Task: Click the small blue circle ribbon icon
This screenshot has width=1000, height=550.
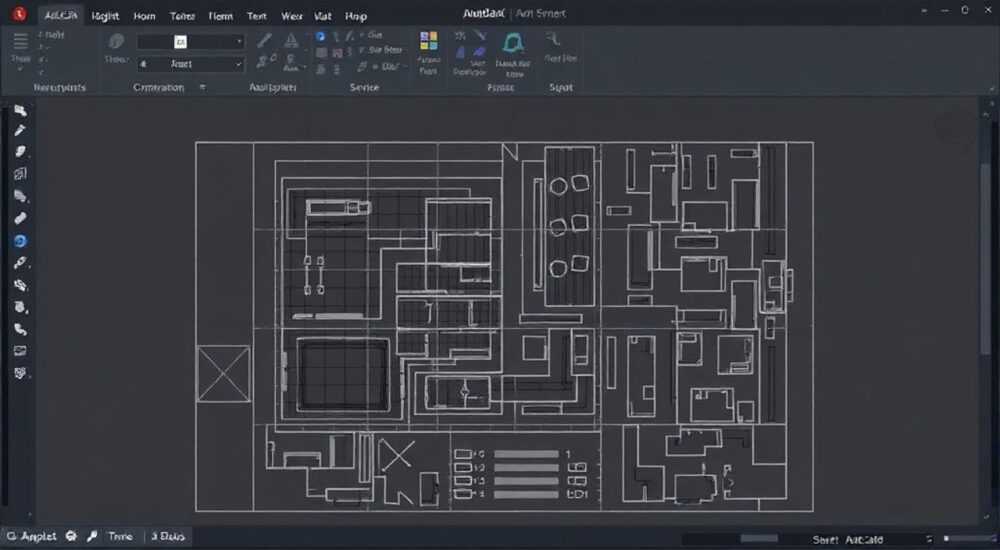Action: click(320, 36)
